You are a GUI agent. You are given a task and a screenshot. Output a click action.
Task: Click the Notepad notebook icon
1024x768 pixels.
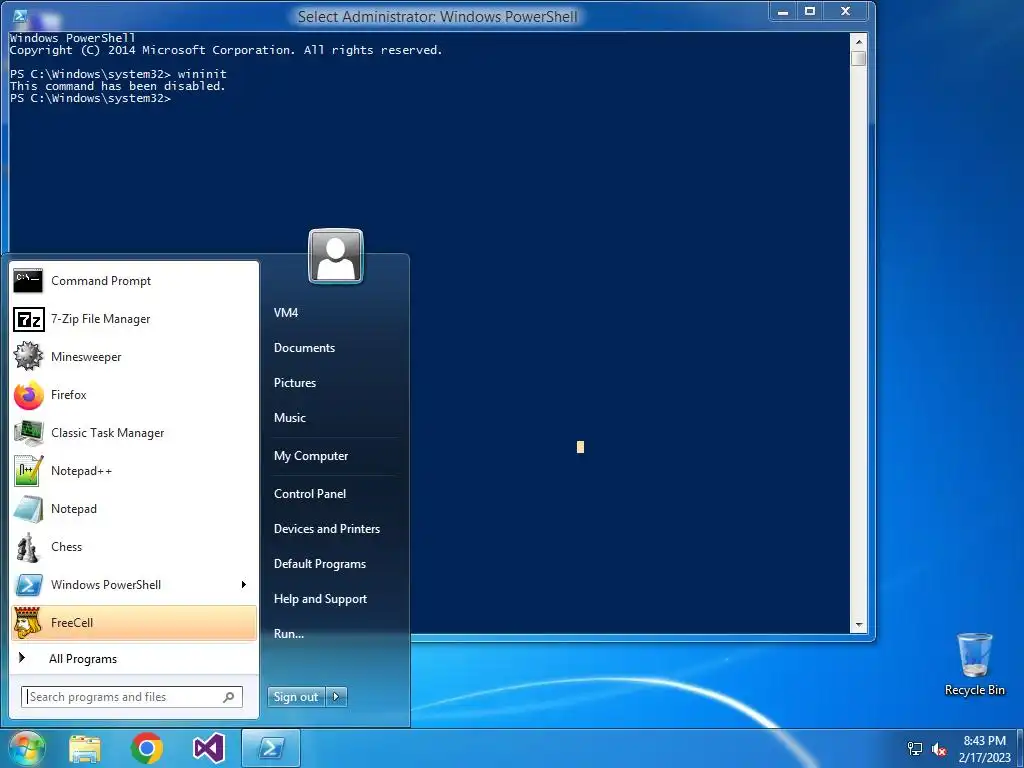[x=28, y=509]
